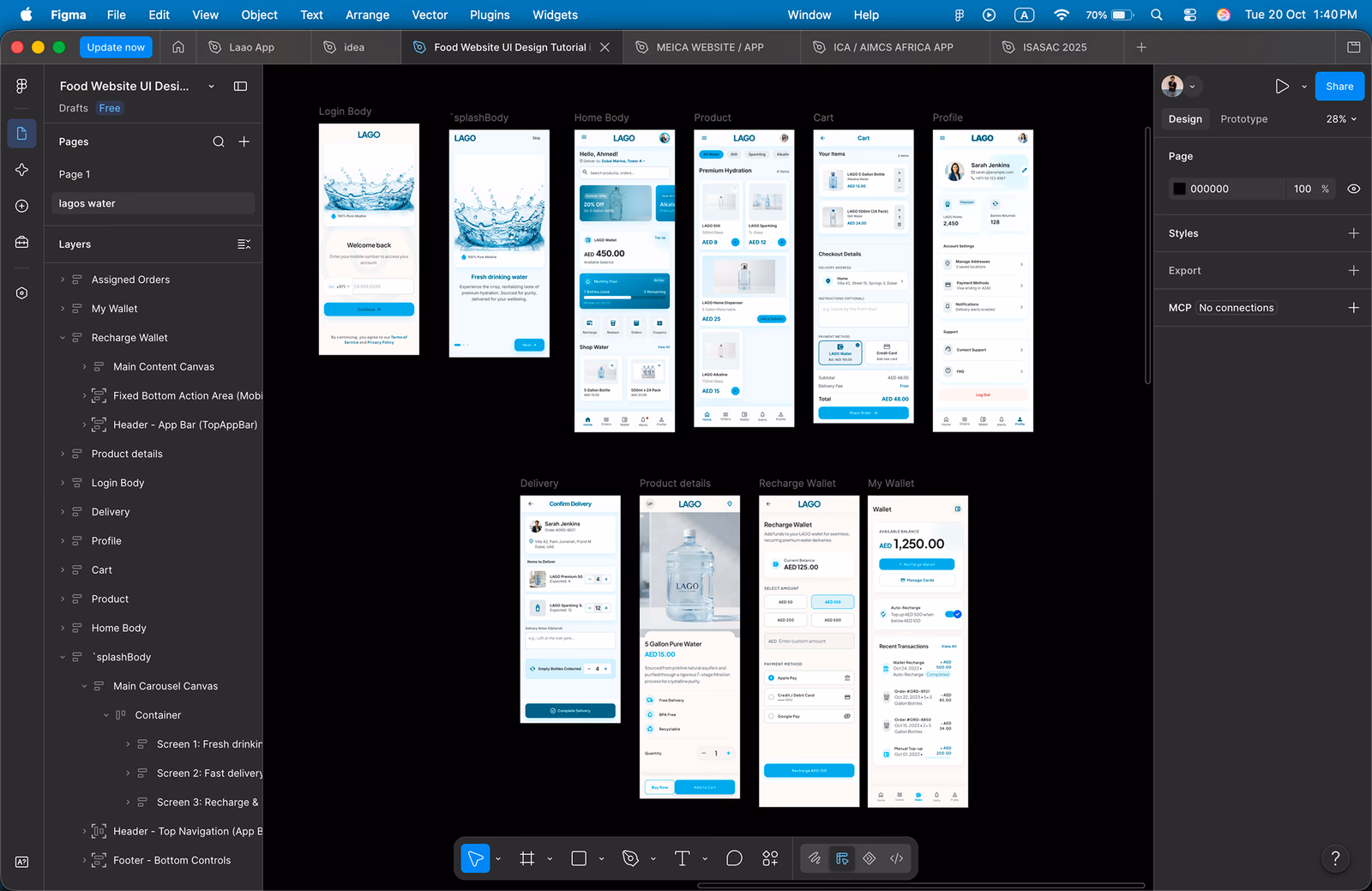Toggle page background visibility eye icon
The image size is (1372, 891).
1354,189
